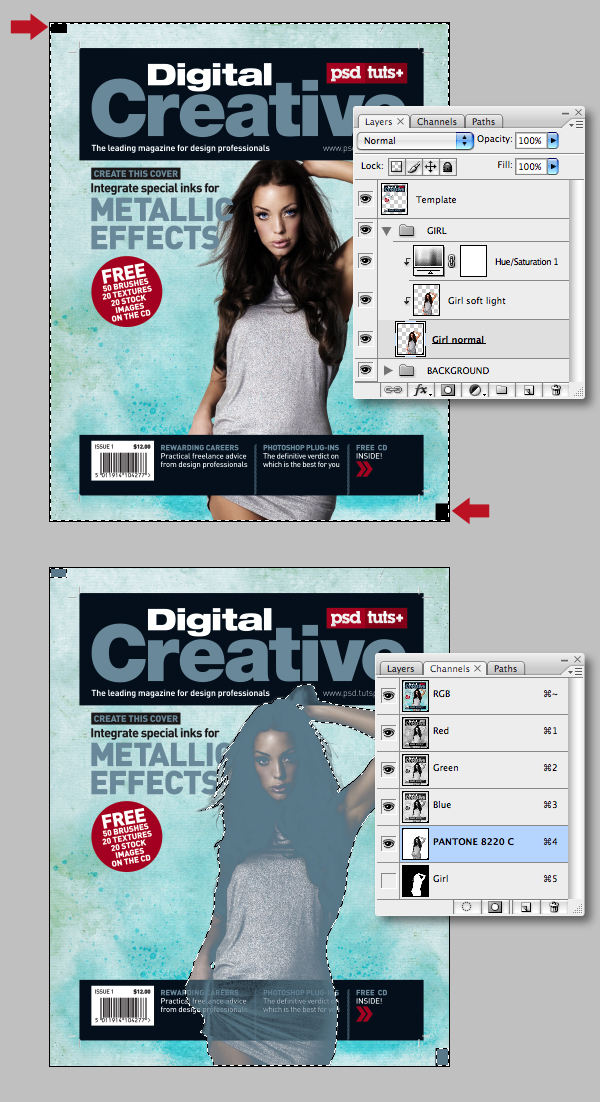Open the Fill slider arrow
The image size is (600, 1102).
[x=553, y=167]
